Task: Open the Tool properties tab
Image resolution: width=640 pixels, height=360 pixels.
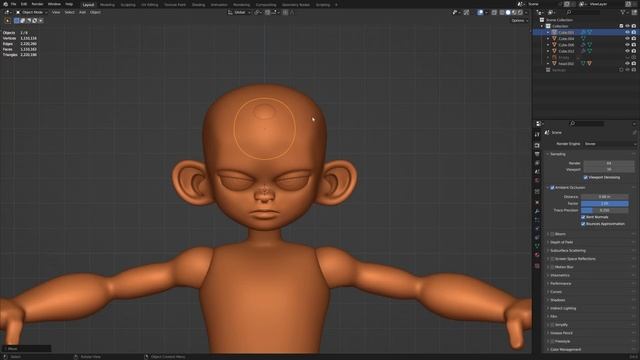Action: point(537,135)
